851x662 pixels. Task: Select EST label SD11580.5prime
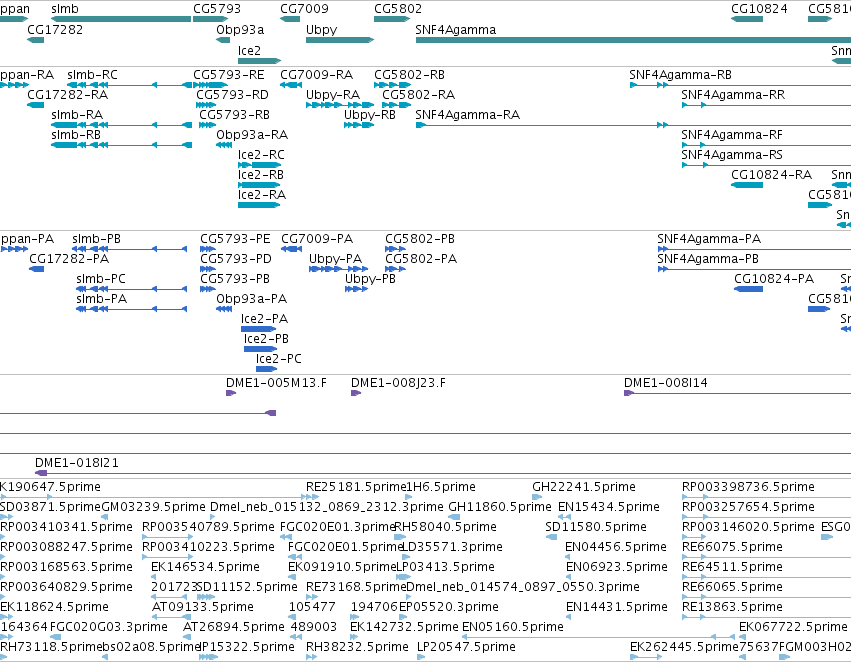(596, 527)
